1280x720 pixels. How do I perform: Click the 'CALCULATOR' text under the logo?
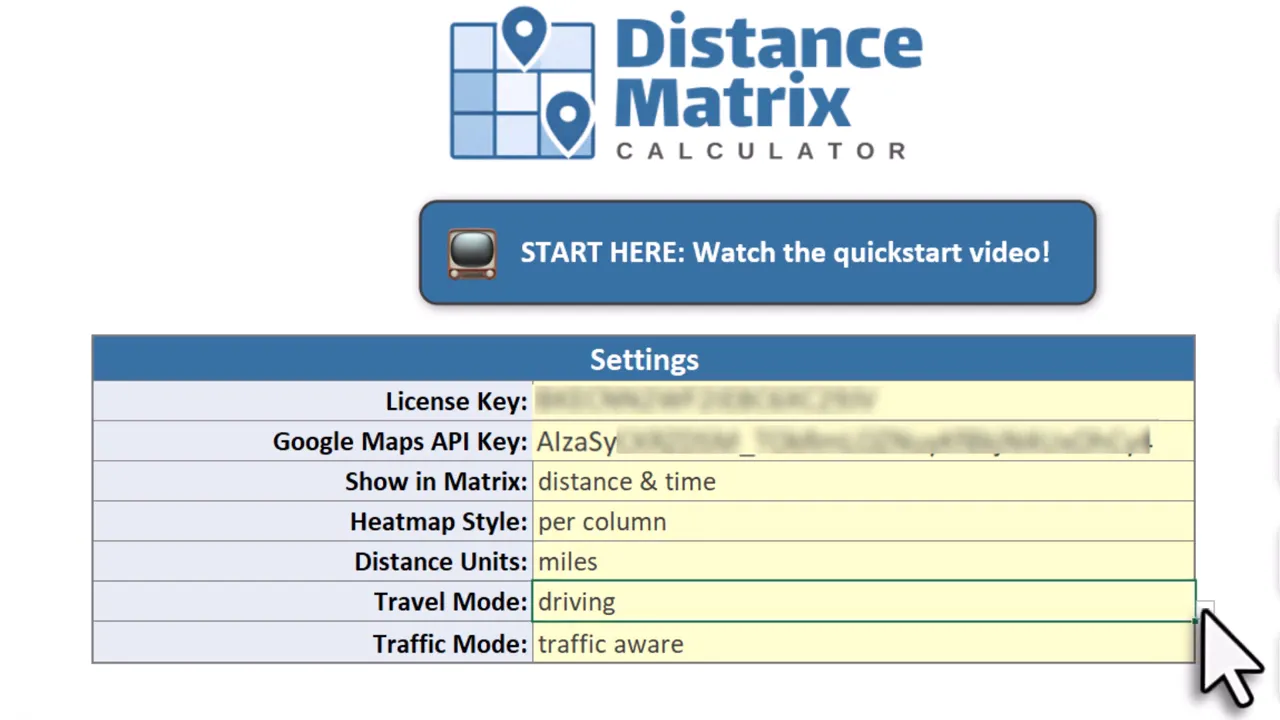click(763, 151)
